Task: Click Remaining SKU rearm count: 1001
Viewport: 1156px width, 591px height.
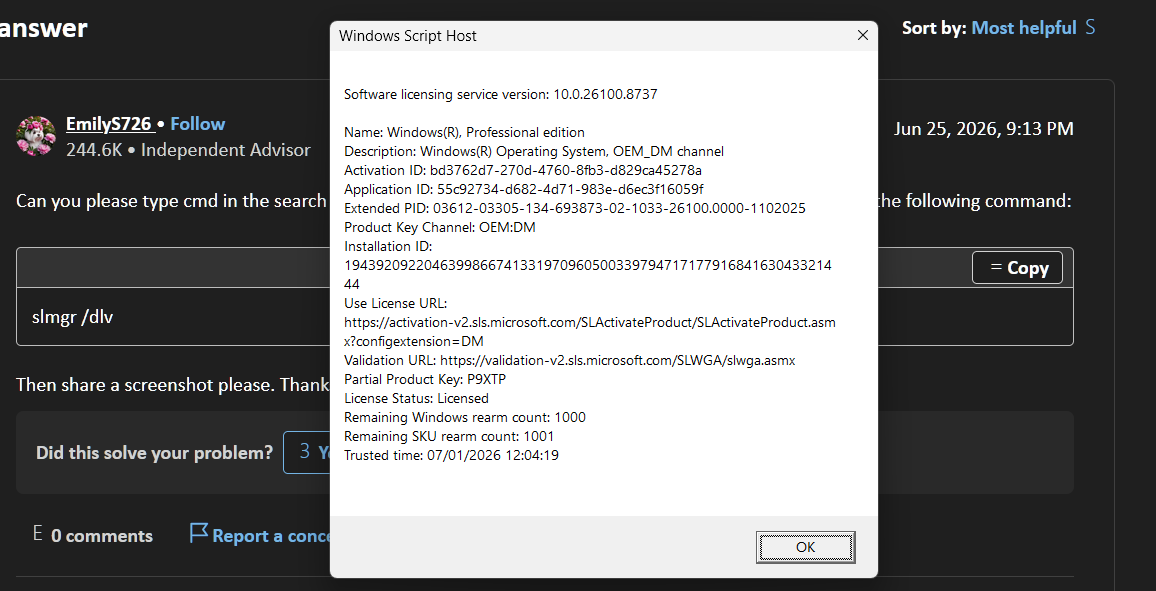Action: [449, 436]
